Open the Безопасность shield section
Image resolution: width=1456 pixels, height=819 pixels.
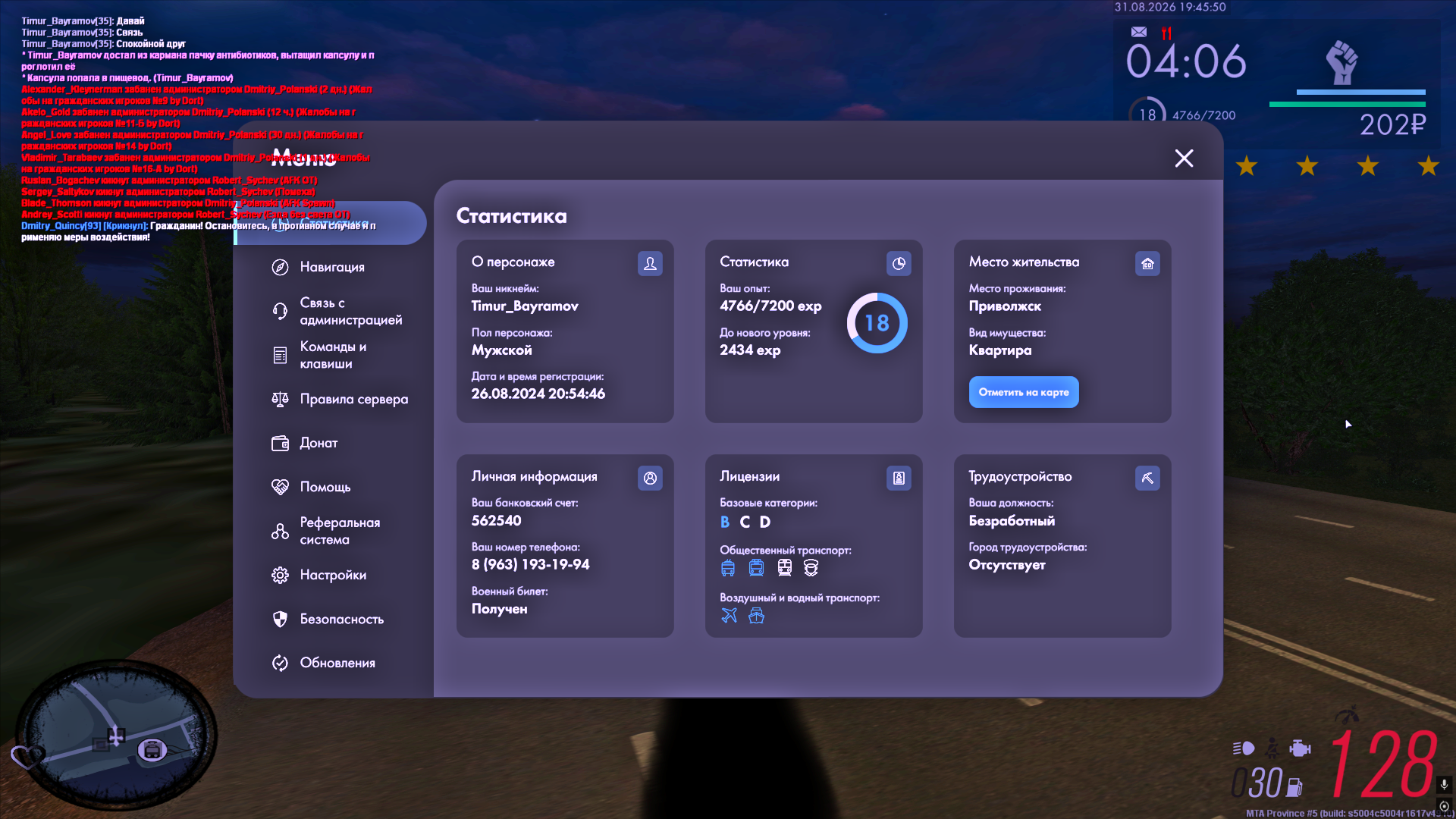(328, 619)
